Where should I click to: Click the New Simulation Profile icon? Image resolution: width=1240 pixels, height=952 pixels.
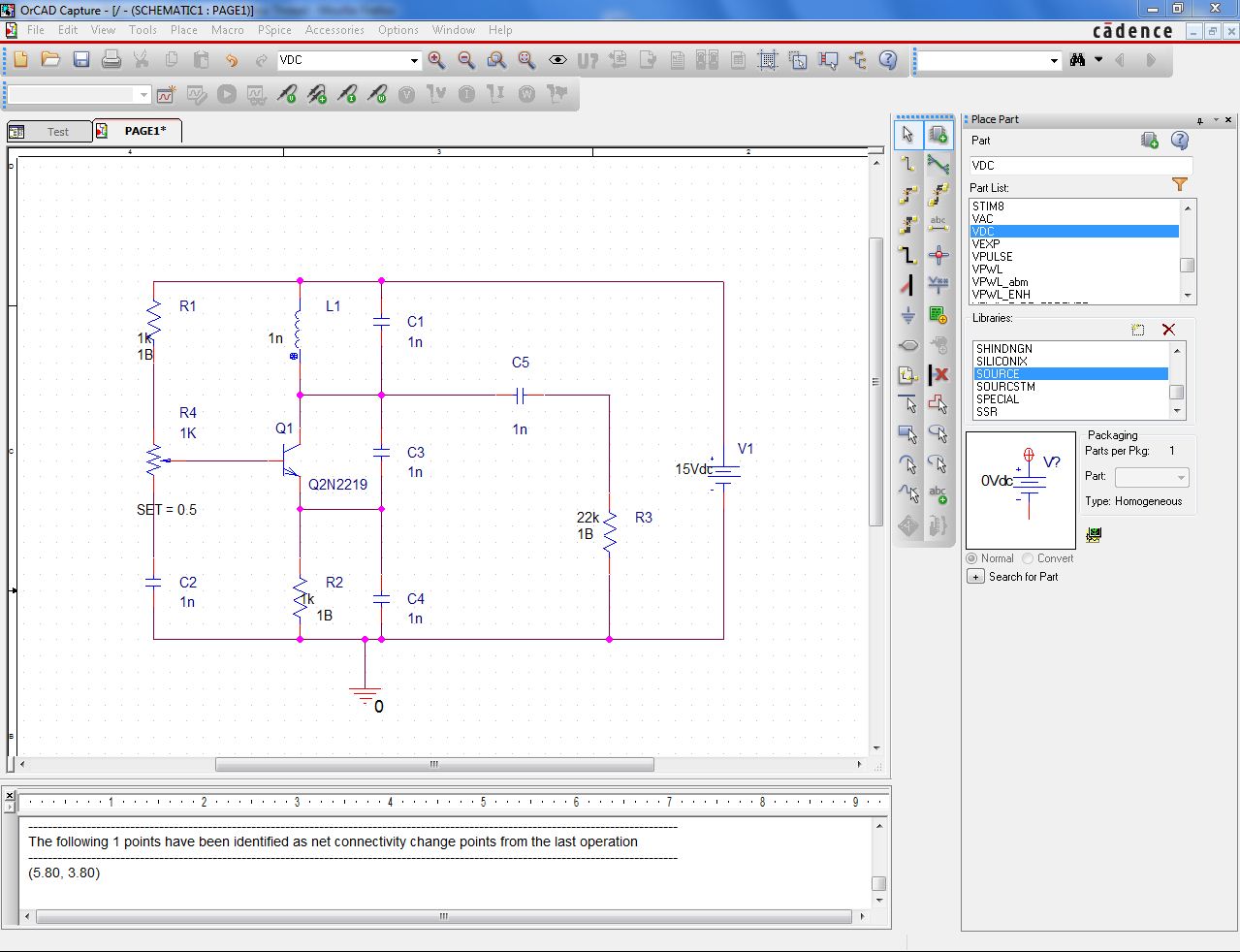click(166, 95)
